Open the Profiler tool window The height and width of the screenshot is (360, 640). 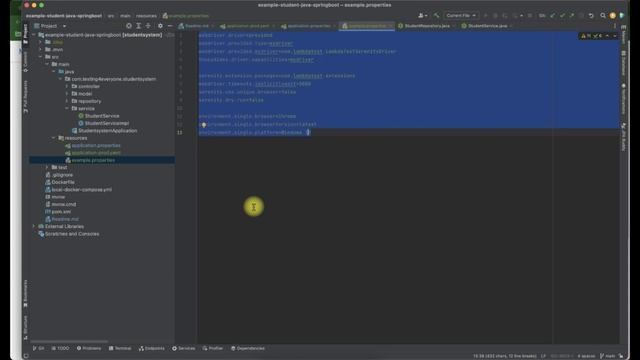tap(213, 349)
